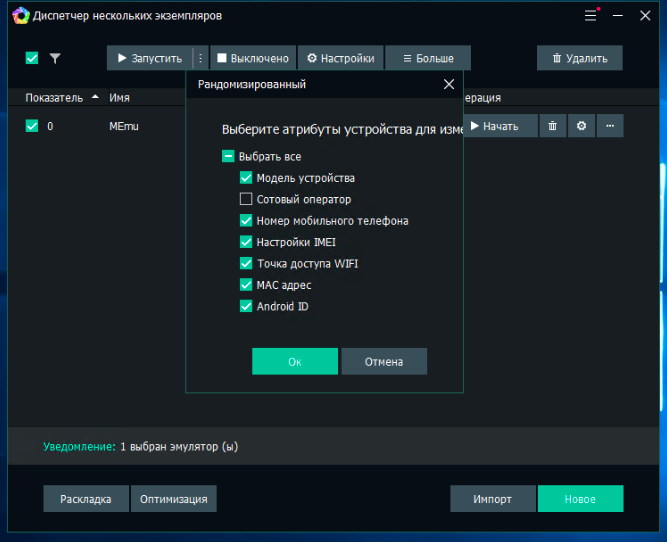Open the hamburger menu in title bar
667x542 pixels.
(x=590, y=16)
